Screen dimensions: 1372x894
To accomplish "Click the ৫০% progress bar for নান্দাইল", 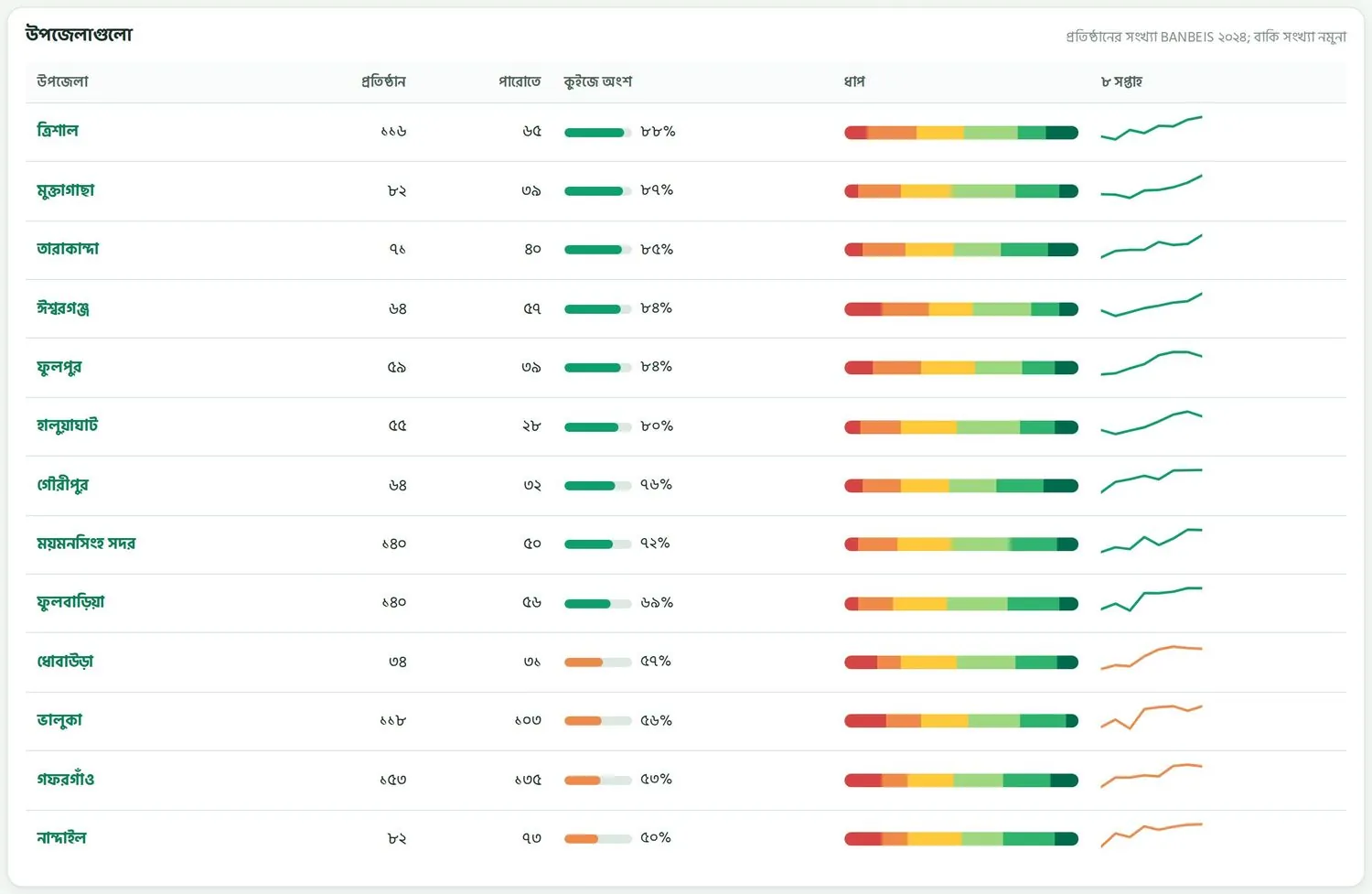I will pos(598,839).
